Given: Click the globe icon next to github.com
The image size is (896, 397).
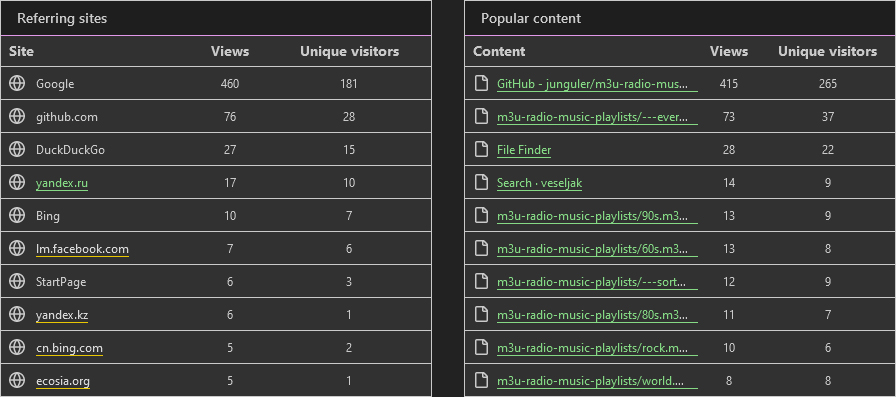Looking at the screenshot, I should [17, 117].
